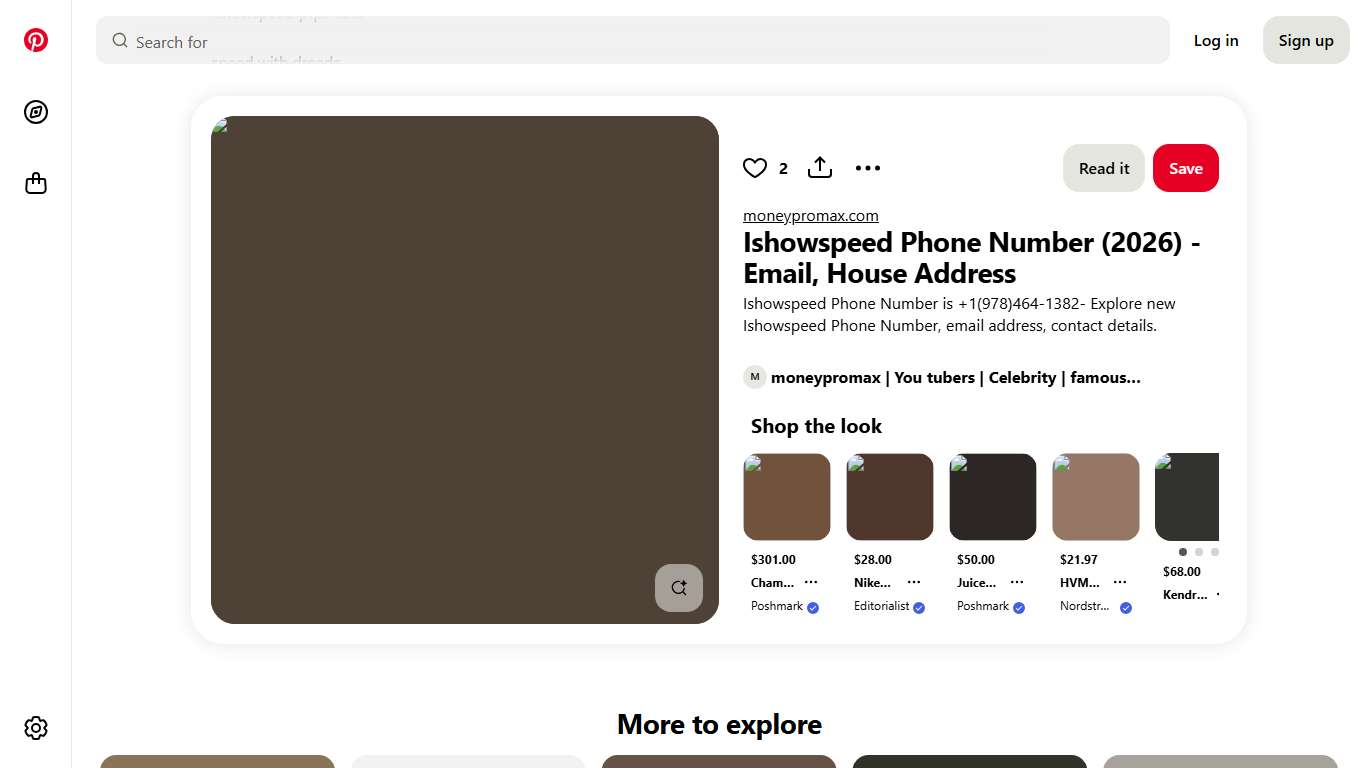This screenshot has width=1366, height=768.
Task: Click Log in at the top right
Action: 1216,40
